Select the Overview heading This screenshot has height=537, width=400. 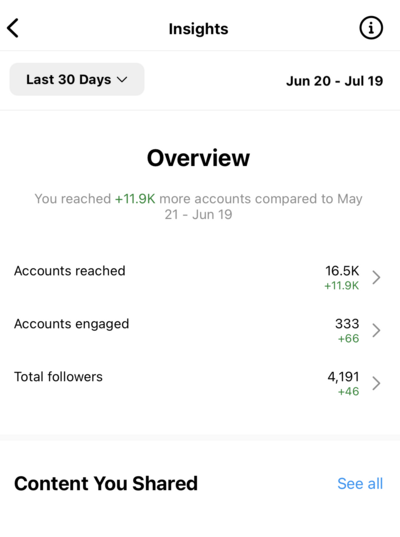198,158
